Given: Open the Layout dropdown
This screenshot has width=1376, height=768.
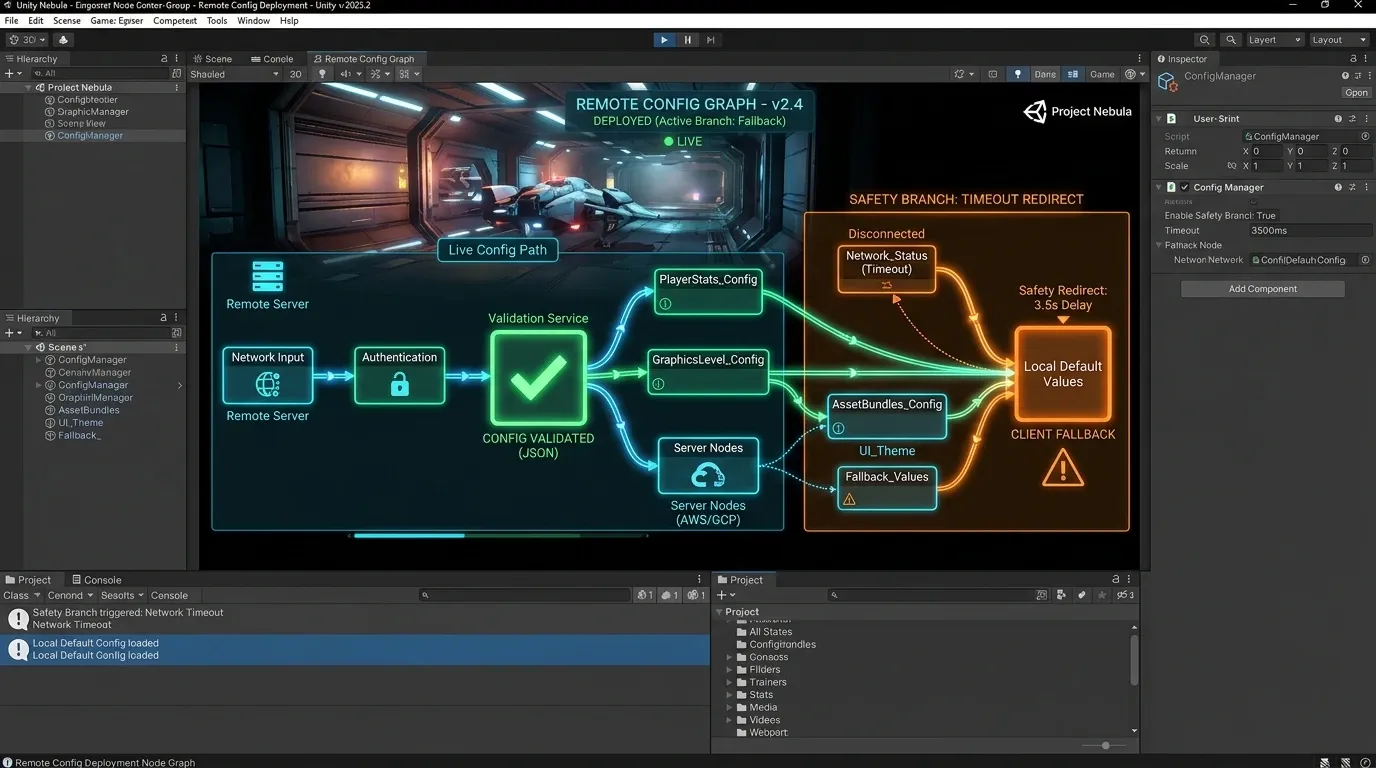Looking at the screenshot, I should (1338, 40).
